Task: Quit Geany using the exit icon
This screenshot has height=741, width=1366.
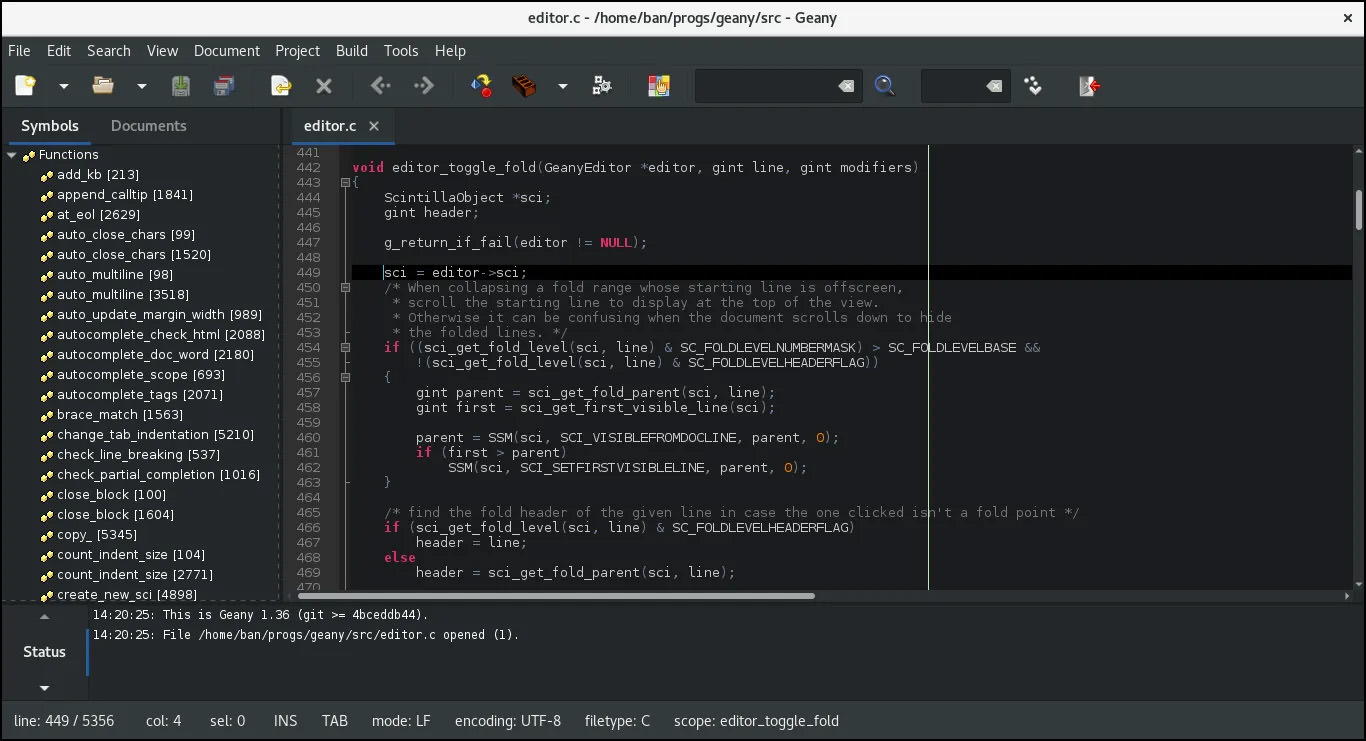Action: 1089,86
